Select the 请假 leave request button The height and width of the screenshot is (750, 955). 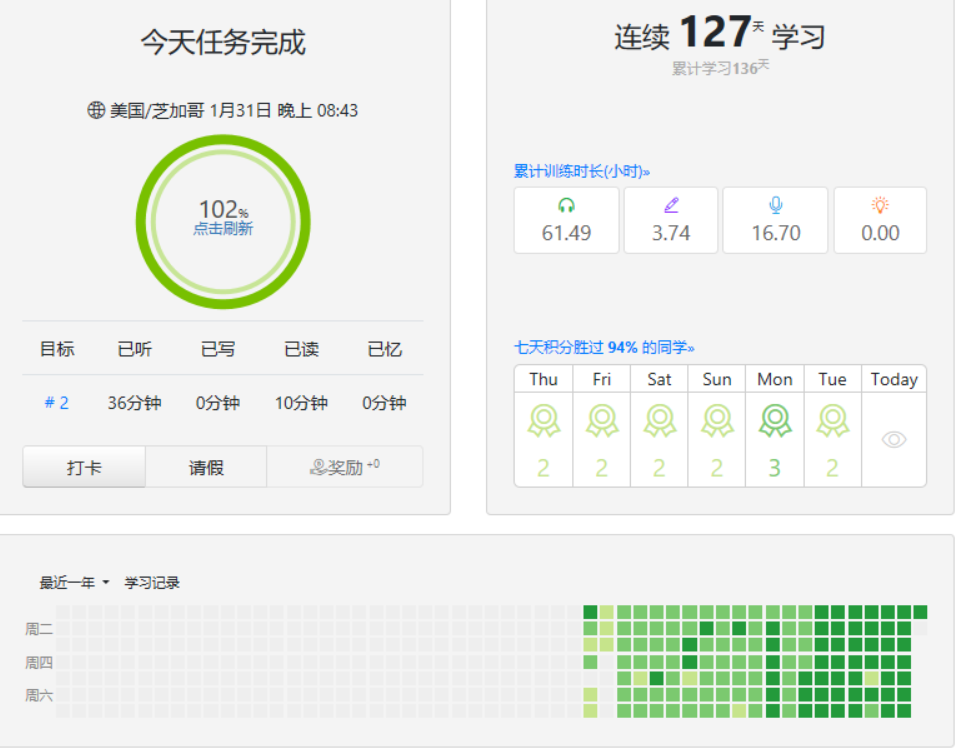[206, 467]
